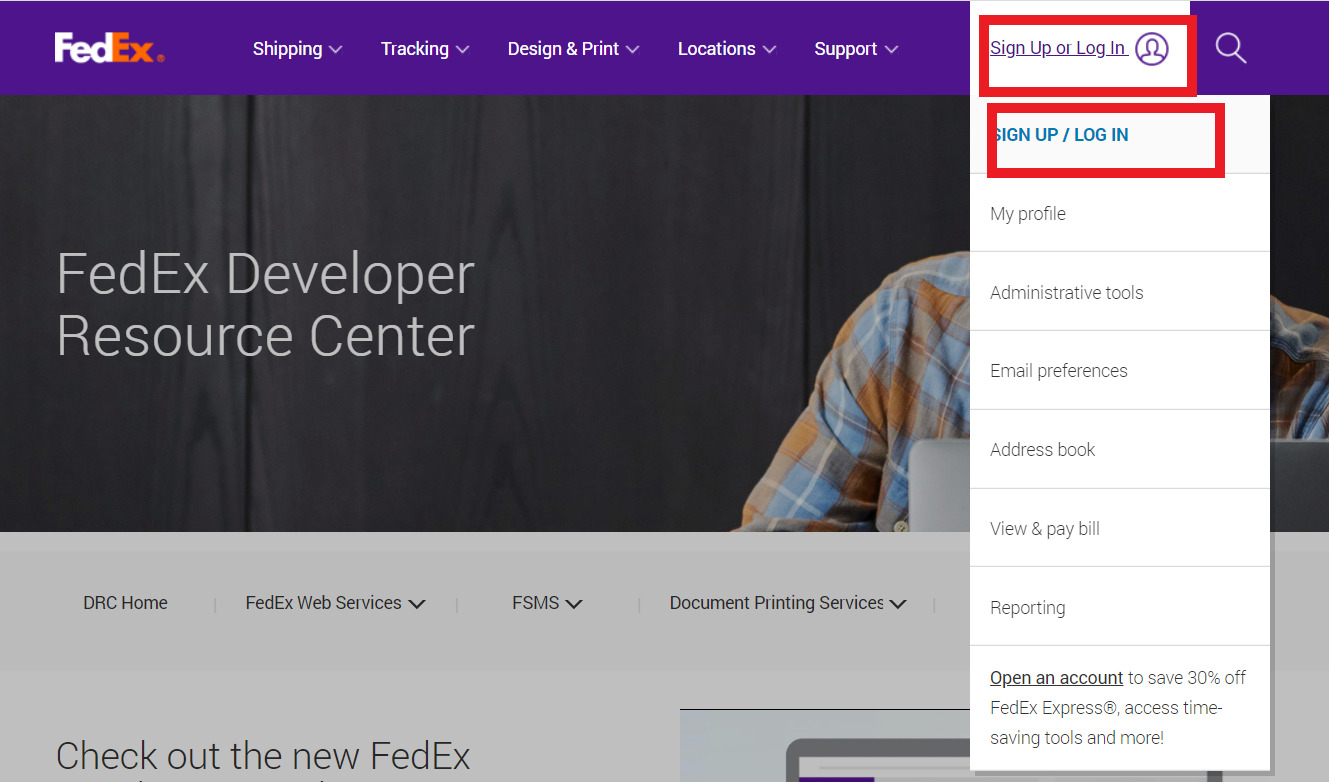Image resolution: width=1329 pixels, height=782 pixels.
Task: Expand the FSMS dropdown
Action: pyautogui.click(x=547, y=603)
